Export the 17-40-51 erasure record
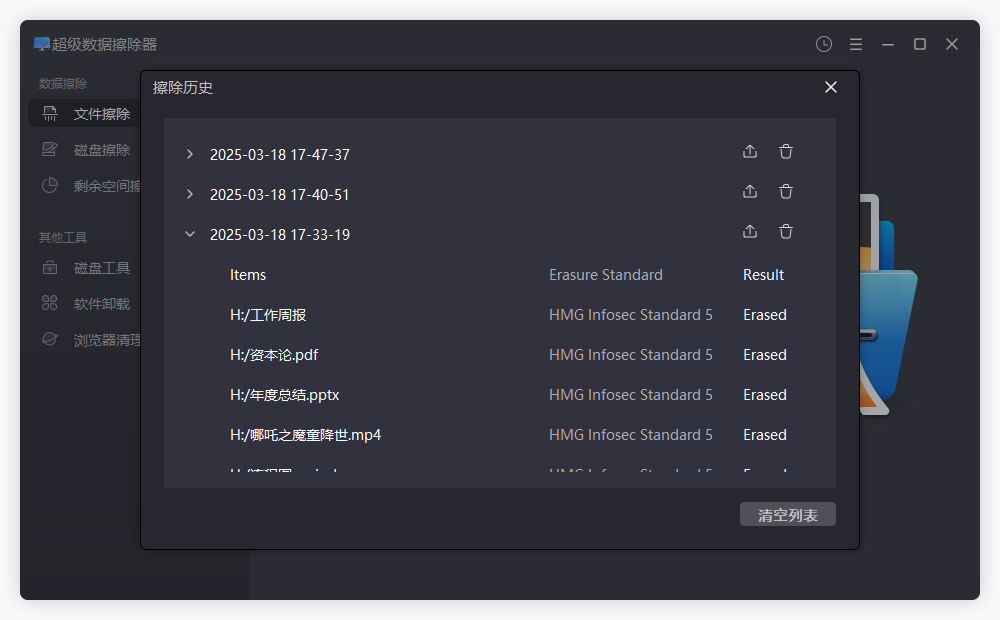Screen dimensions: 1000x620 (x=750, y=192)
